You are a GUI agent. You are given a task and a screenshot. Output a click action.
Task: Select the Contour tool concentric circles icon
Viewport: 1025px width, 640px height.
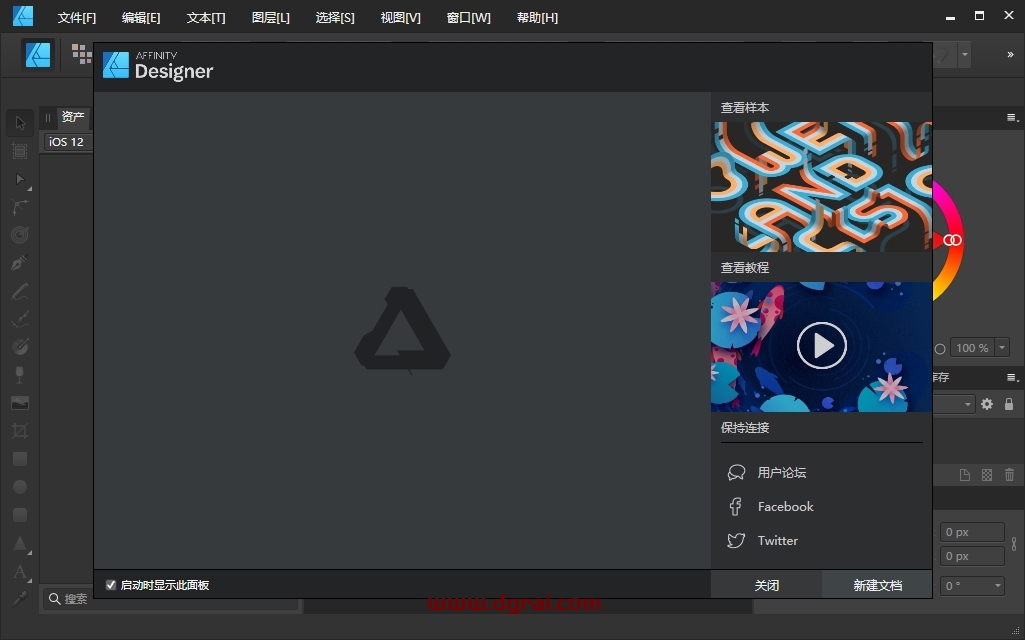click(20, 235)
